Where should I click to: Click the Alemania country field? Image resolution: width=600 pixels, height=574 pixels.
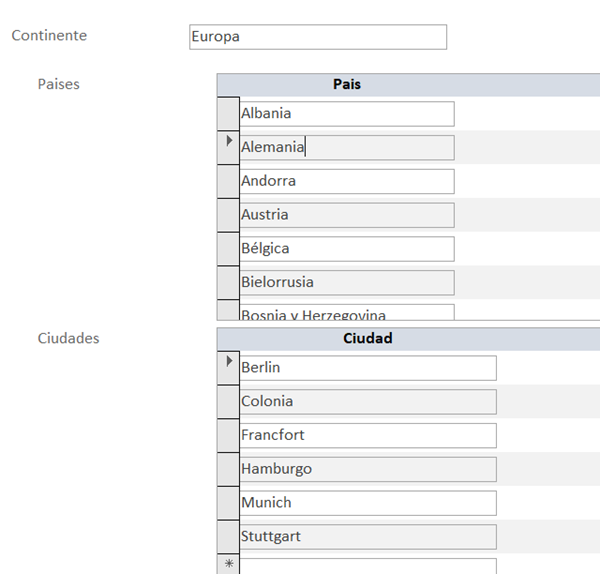(x=346, y=148)
